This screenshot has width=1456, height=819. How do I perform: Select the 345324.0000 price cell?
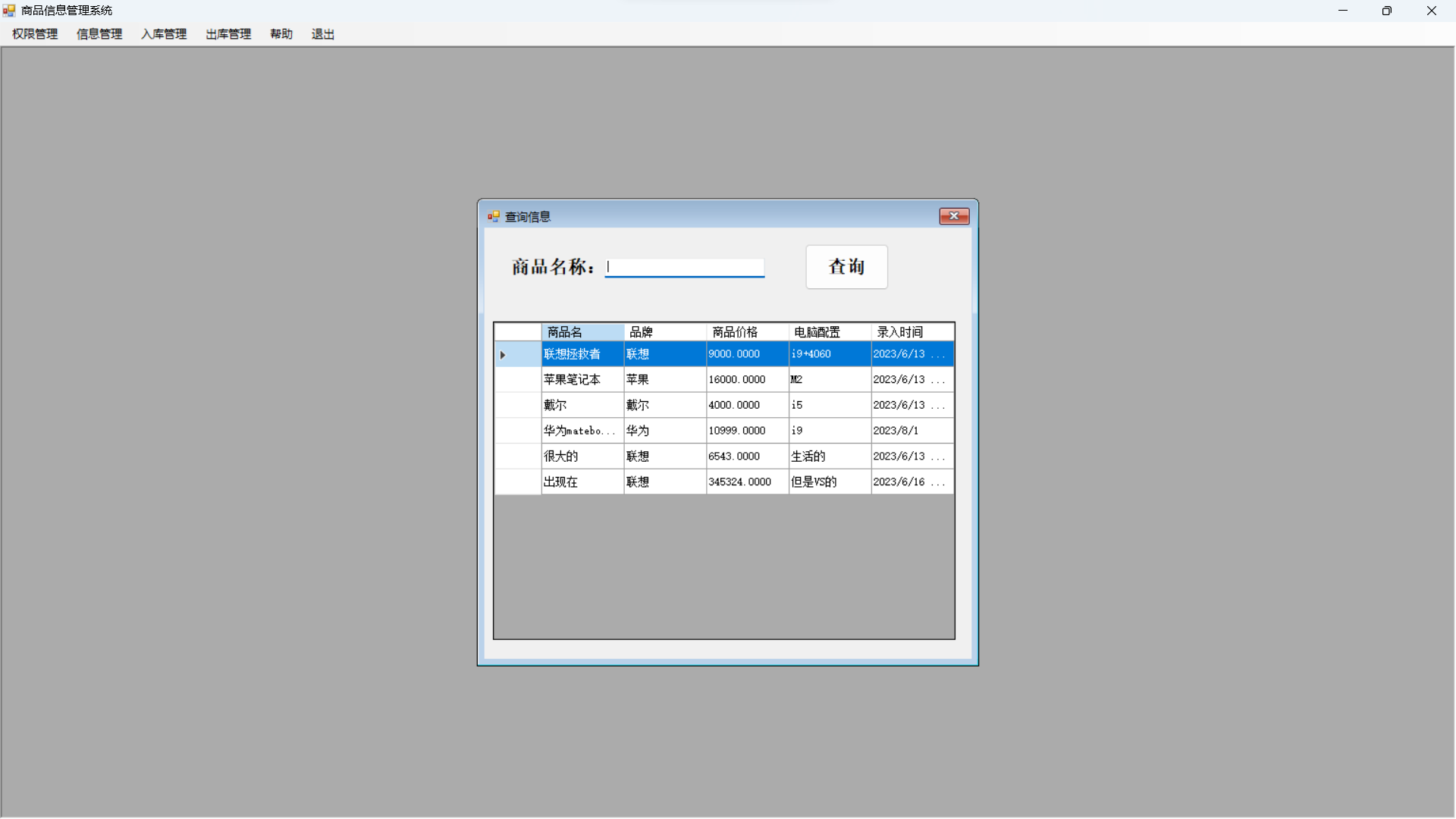pos(748,482)
